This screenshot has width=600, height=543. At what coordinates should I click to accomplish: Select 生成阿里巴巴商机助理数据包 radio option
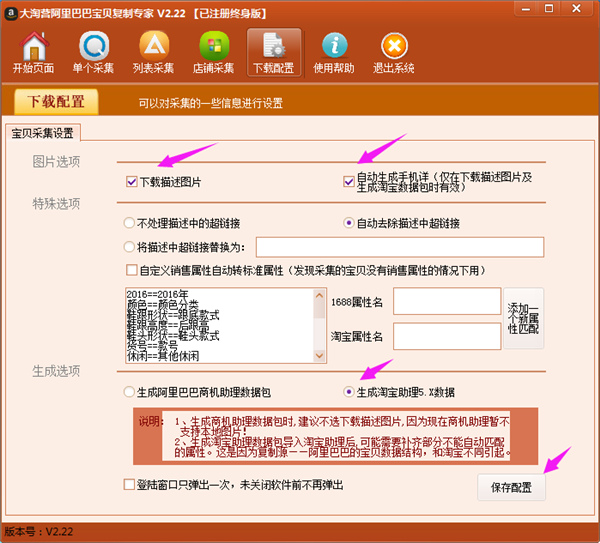(x=129, y=392)
